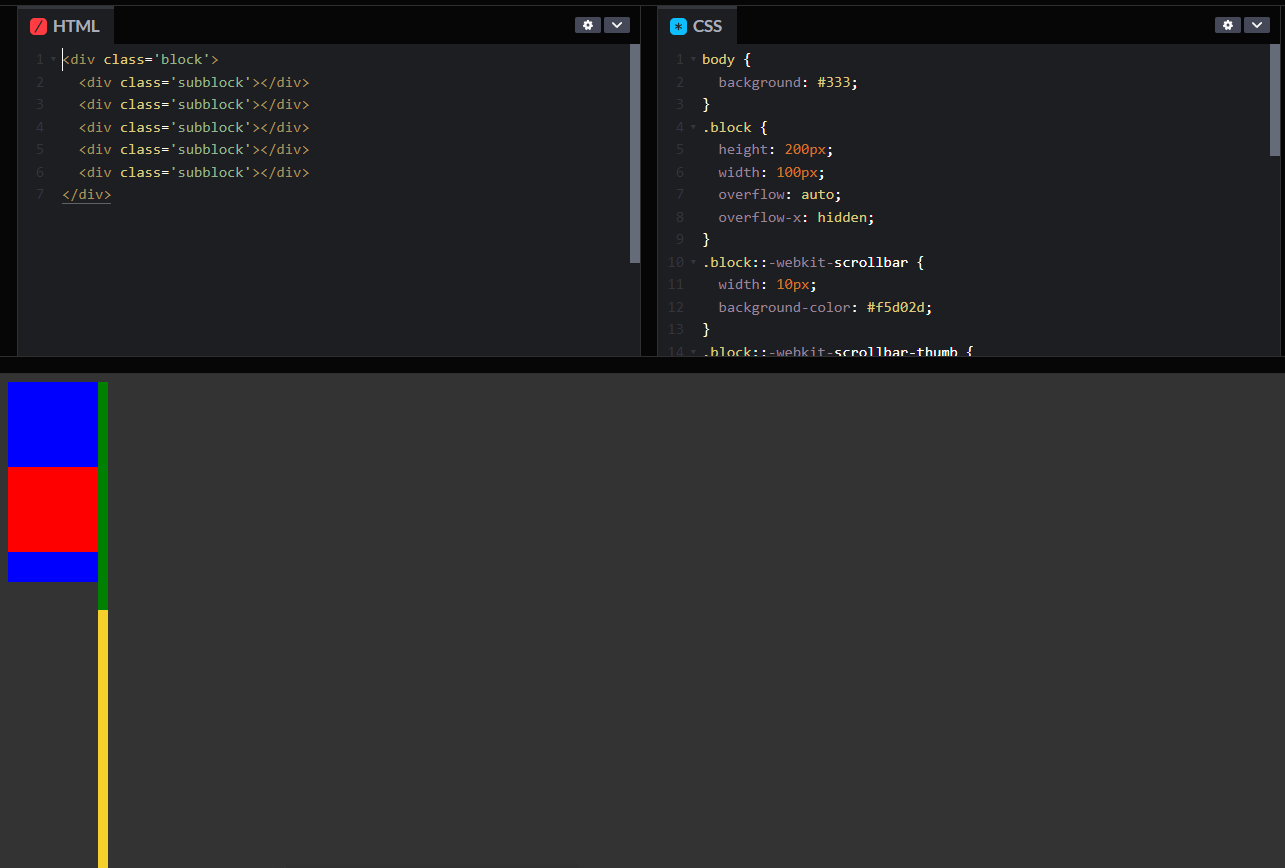Viewport: 1285px width, 868px height.
Task: Click the subblock div on HTML line 6
Action: [x=194, y=172]
